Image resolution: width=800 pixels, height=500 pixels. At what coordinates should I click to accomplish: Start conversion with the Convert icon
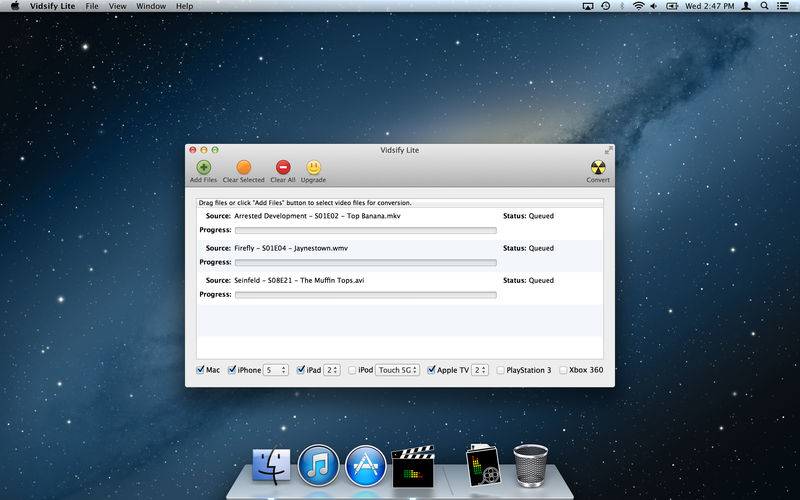598,167
